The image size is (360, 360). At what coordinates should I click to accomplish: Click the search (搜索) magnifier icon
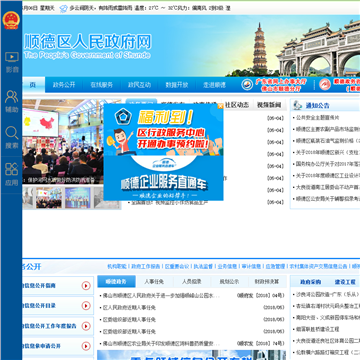[x=12, y=133]
